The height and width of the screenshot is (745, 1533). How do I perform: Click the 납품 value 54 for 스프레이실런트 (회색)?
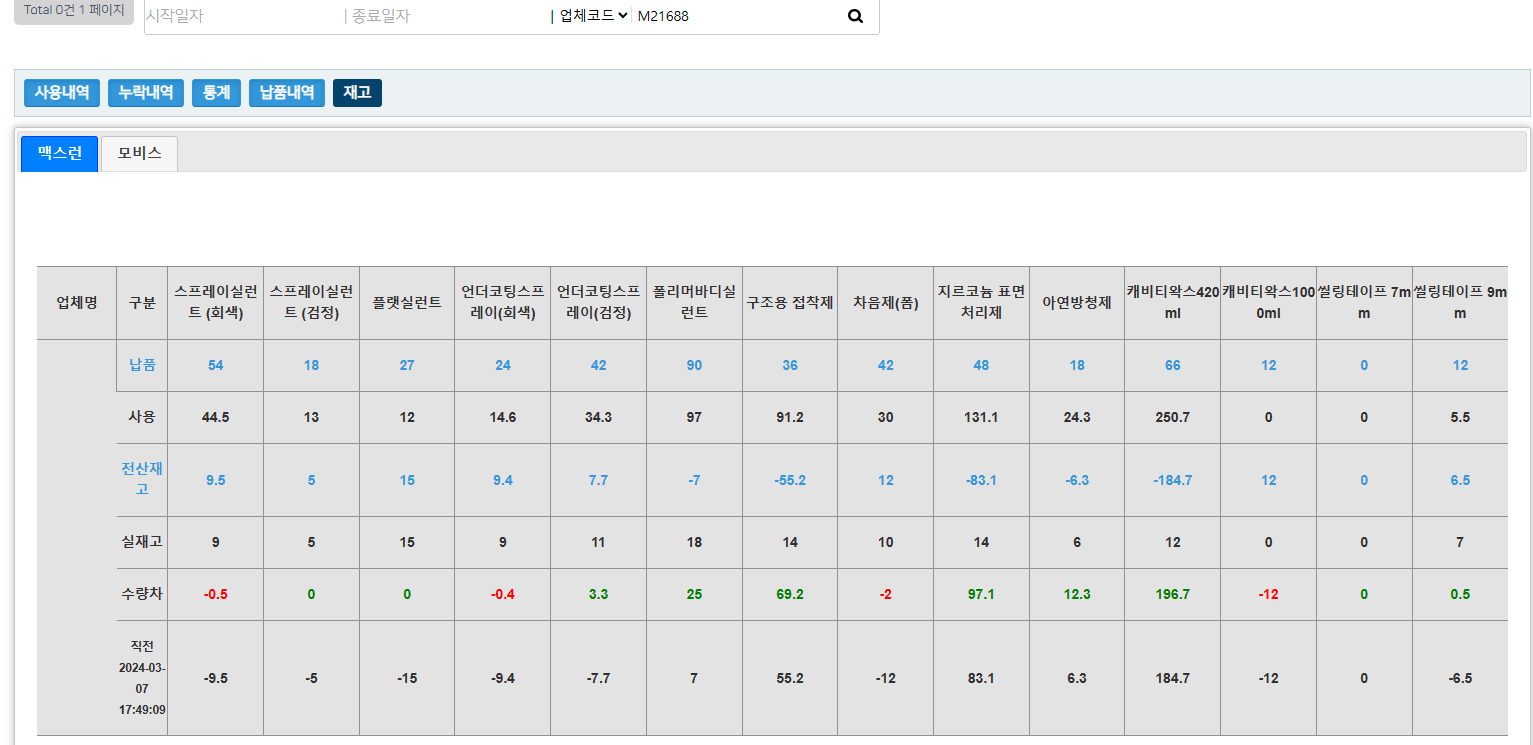coord(216,365)
